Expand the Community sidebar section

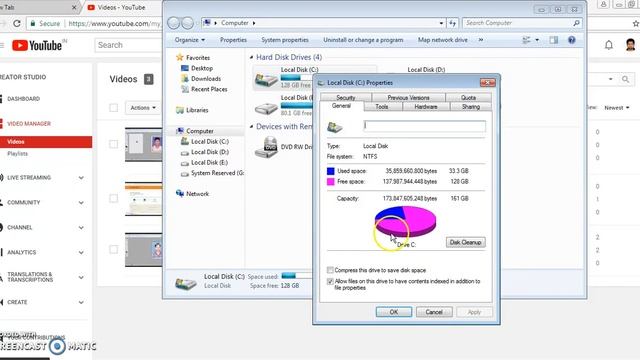tap(81, 202)
